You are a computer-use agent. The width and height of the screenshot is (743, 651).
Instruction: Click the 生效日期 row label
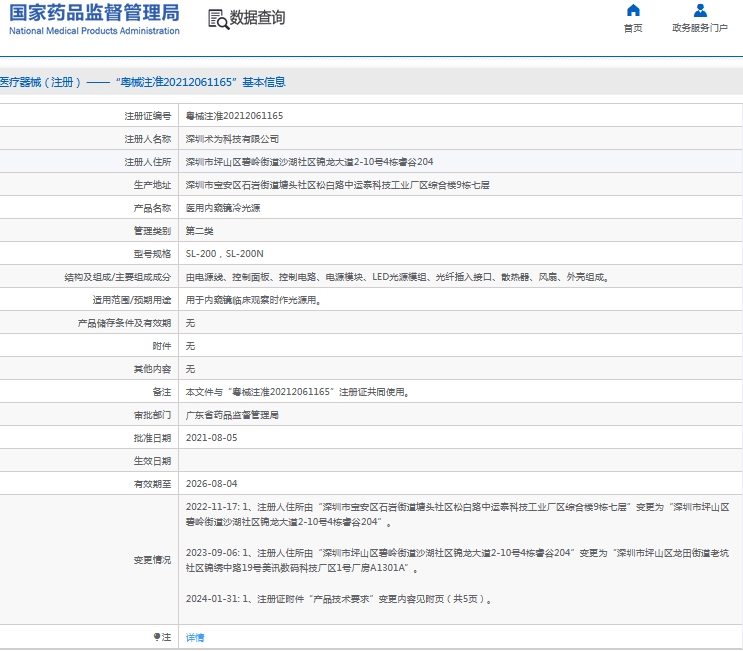(152, 461)
